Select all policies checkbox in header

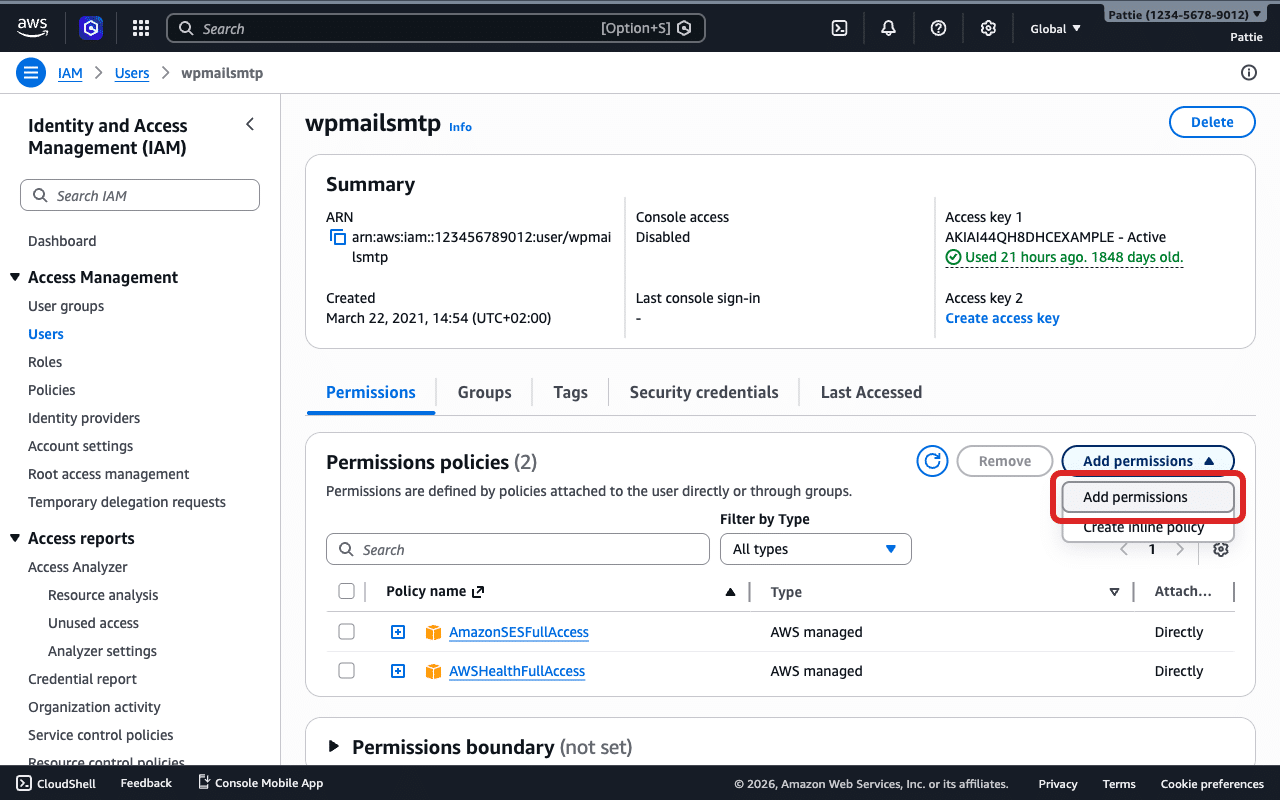346,591
